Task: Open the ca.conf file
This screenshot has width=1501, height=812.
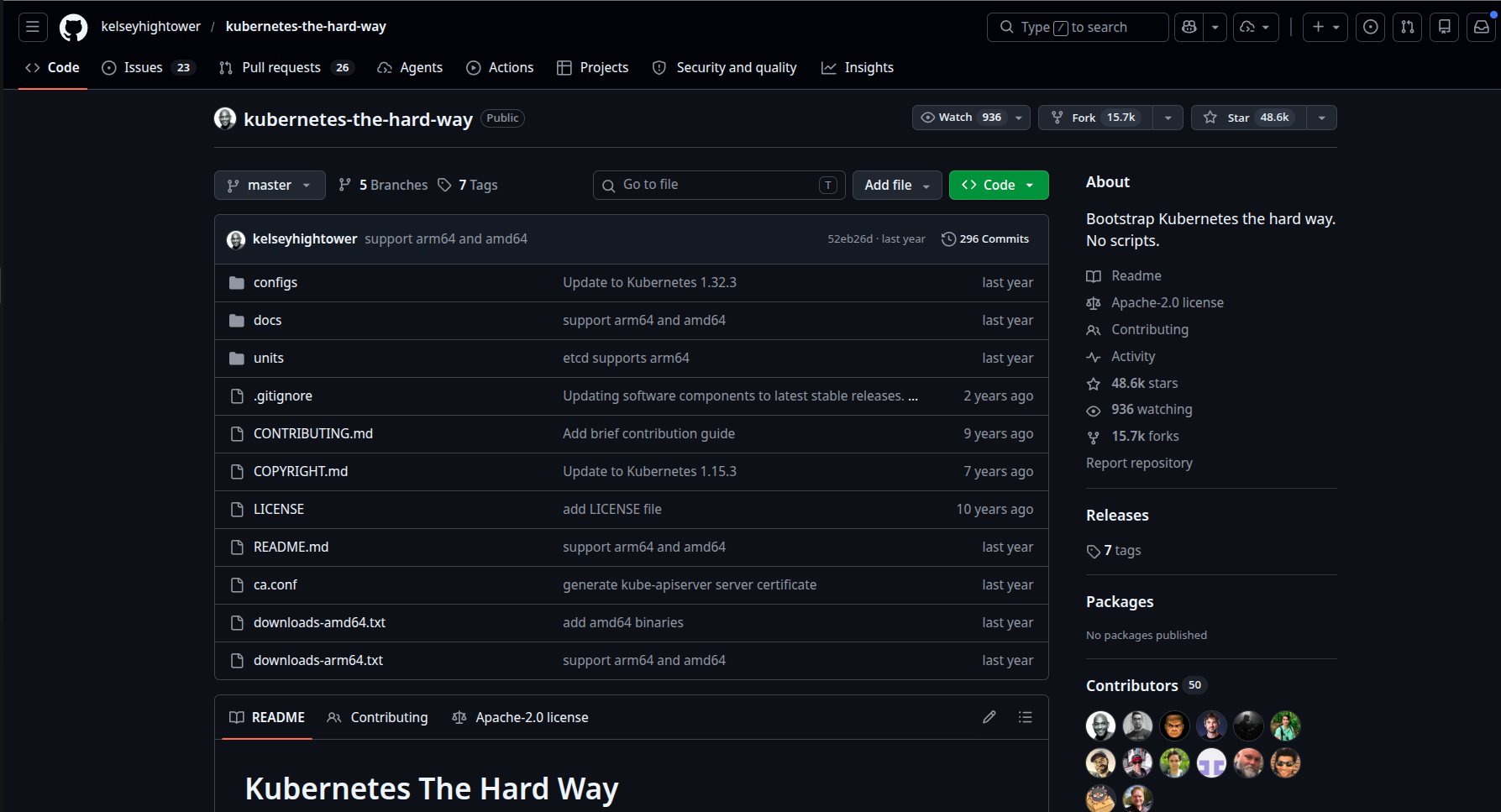Action: (276, 585)
